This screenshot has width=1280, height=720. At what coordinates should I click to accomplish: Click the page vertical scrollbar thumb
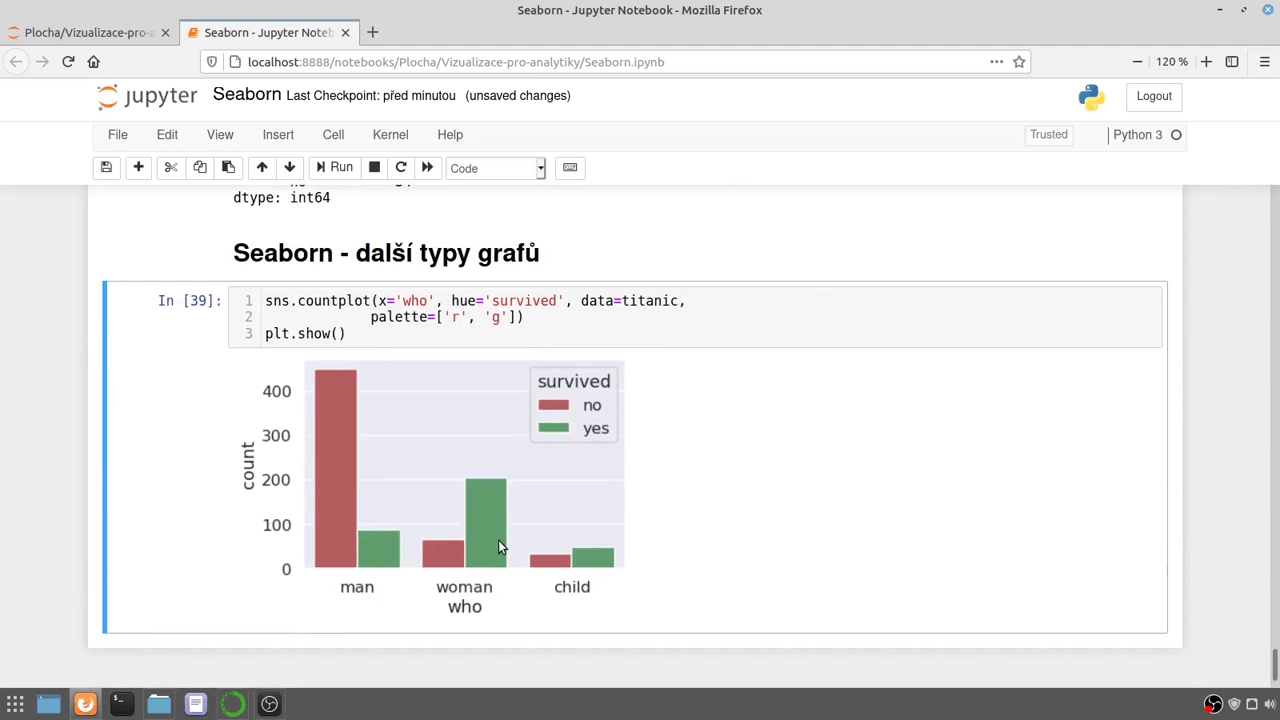click(x=1274, y=663)
